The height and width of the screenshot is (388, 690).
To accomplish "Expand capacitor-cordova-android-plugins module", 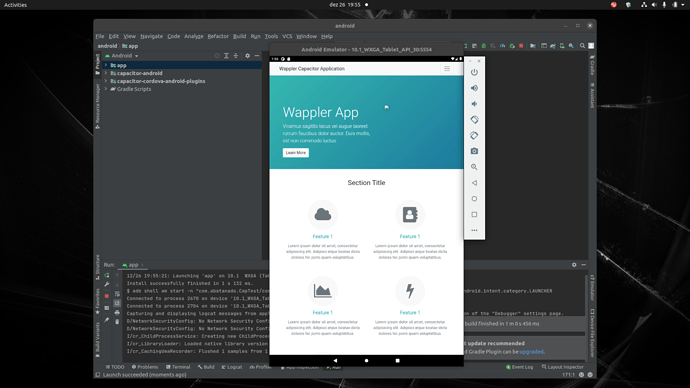I will pos(106,81).
